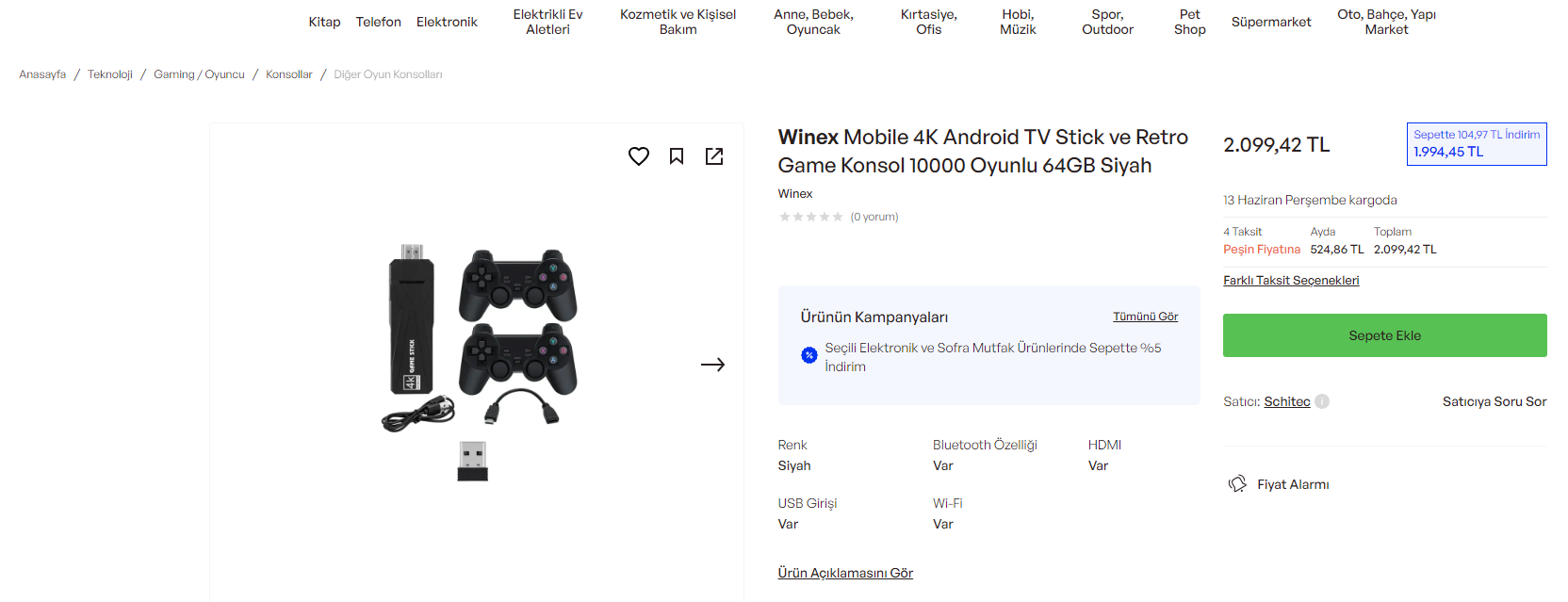The height and width of the screenshot is (602, 1568).
Task: Click the share product icon
Action: point(714,156)
